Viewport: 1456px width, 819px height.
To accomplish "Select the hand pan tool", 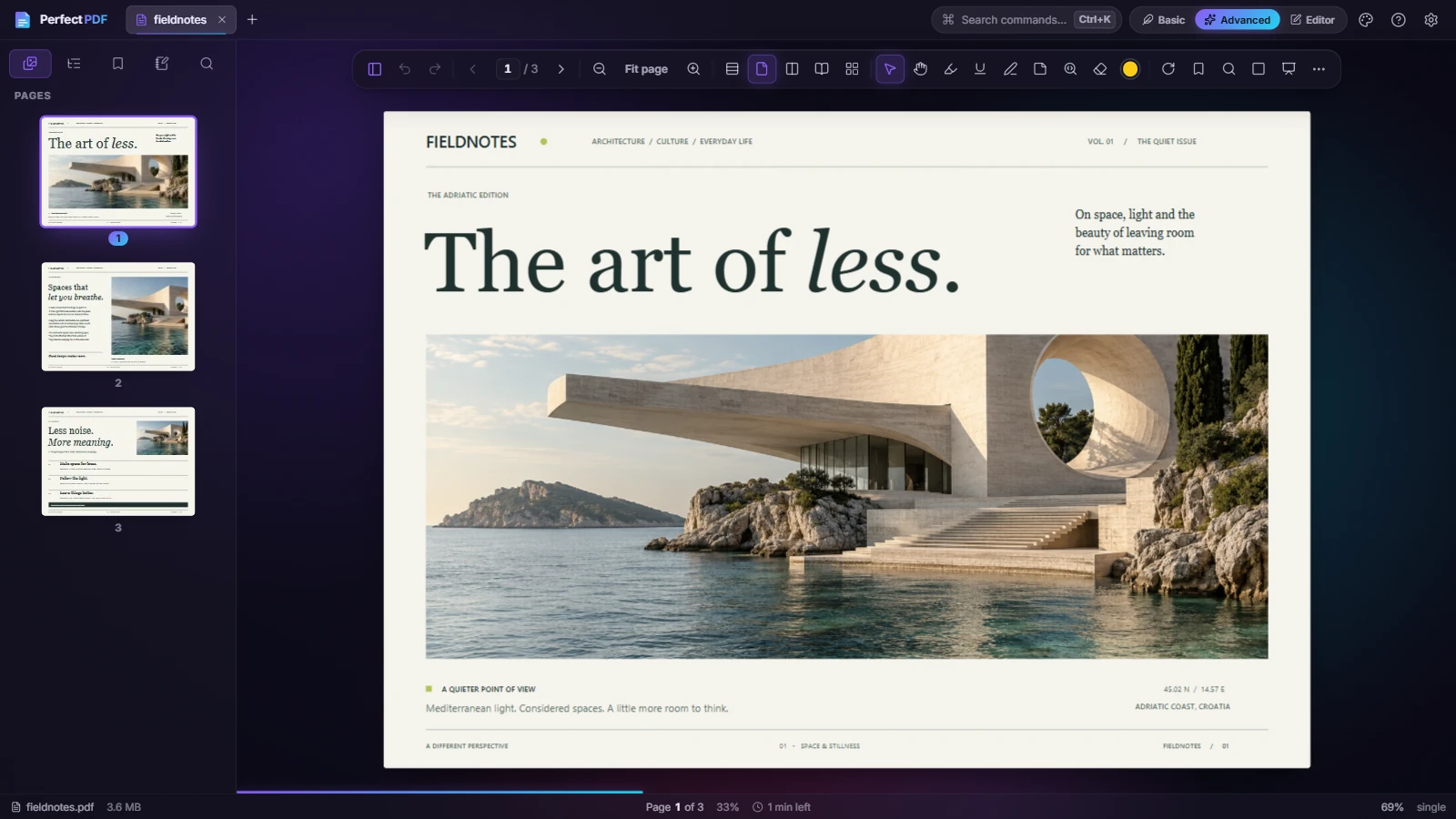I will 920,69.
